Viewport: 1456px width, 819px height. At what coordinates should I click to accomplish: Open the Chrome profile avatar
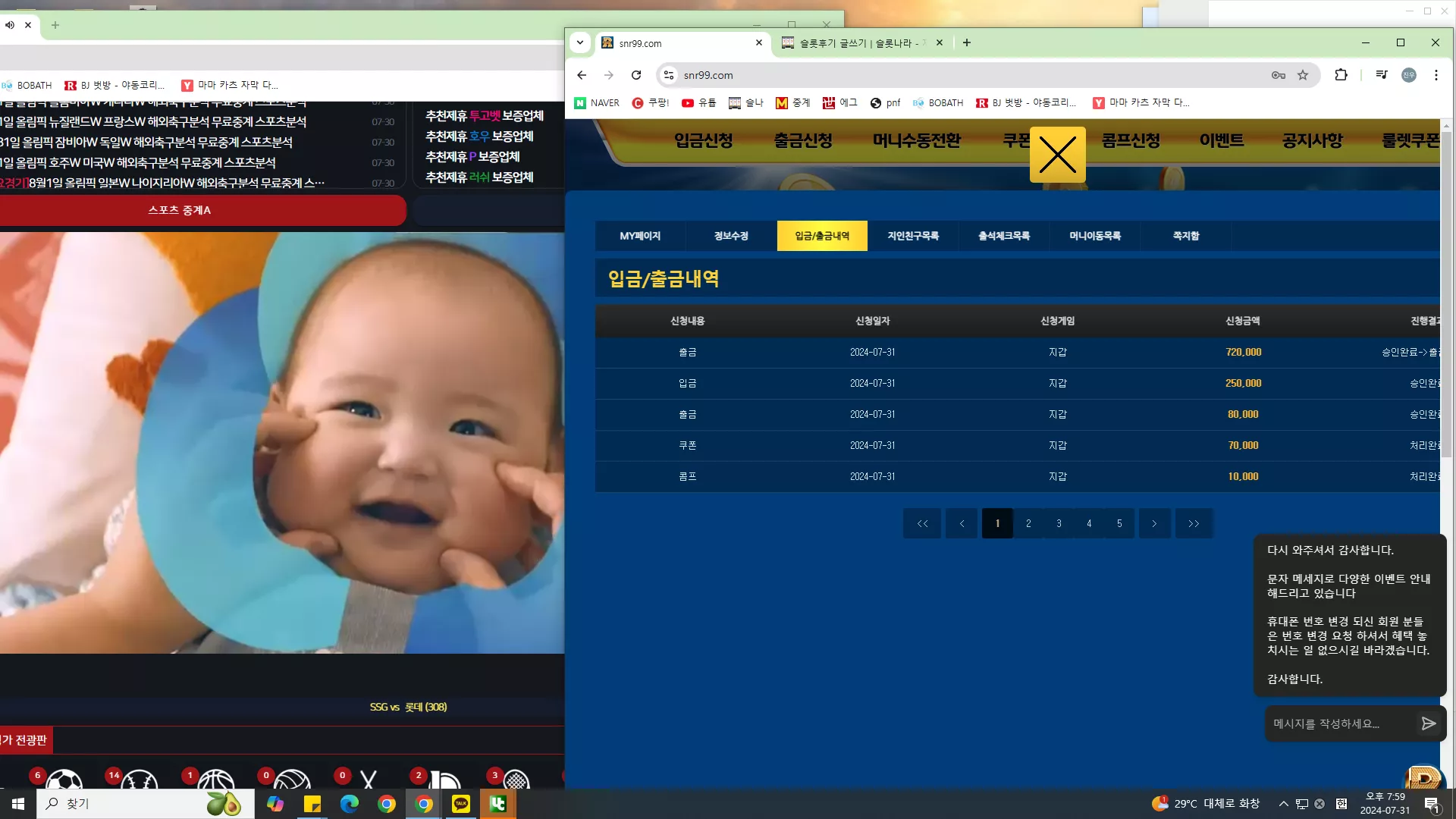click(x=1409, y=75)
